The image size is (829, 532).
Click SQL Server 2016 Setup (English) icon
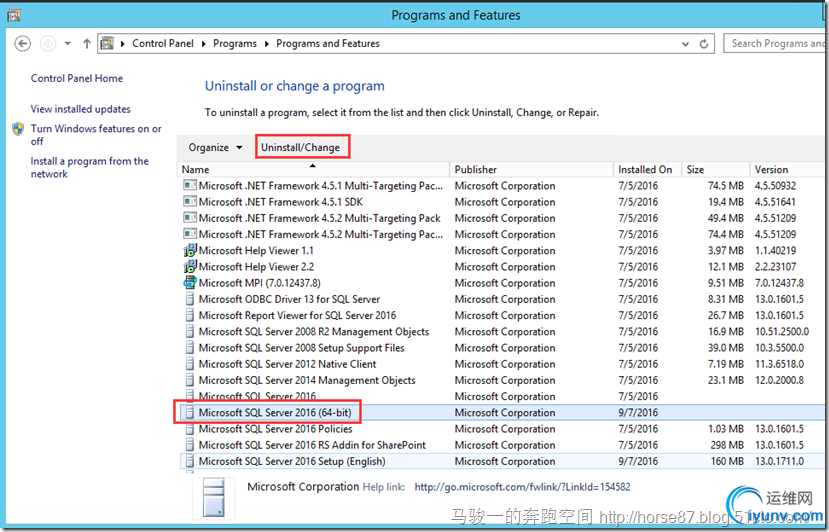click(189, 461)
